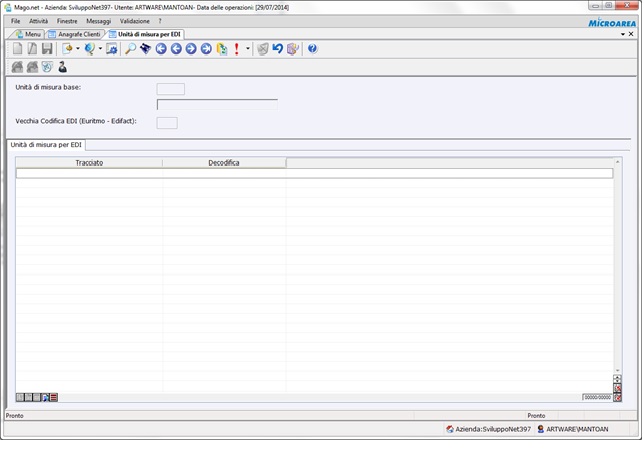
Task: Click the Save floppy disk icon
Action: pyautogui.click(x=47, y=48)
